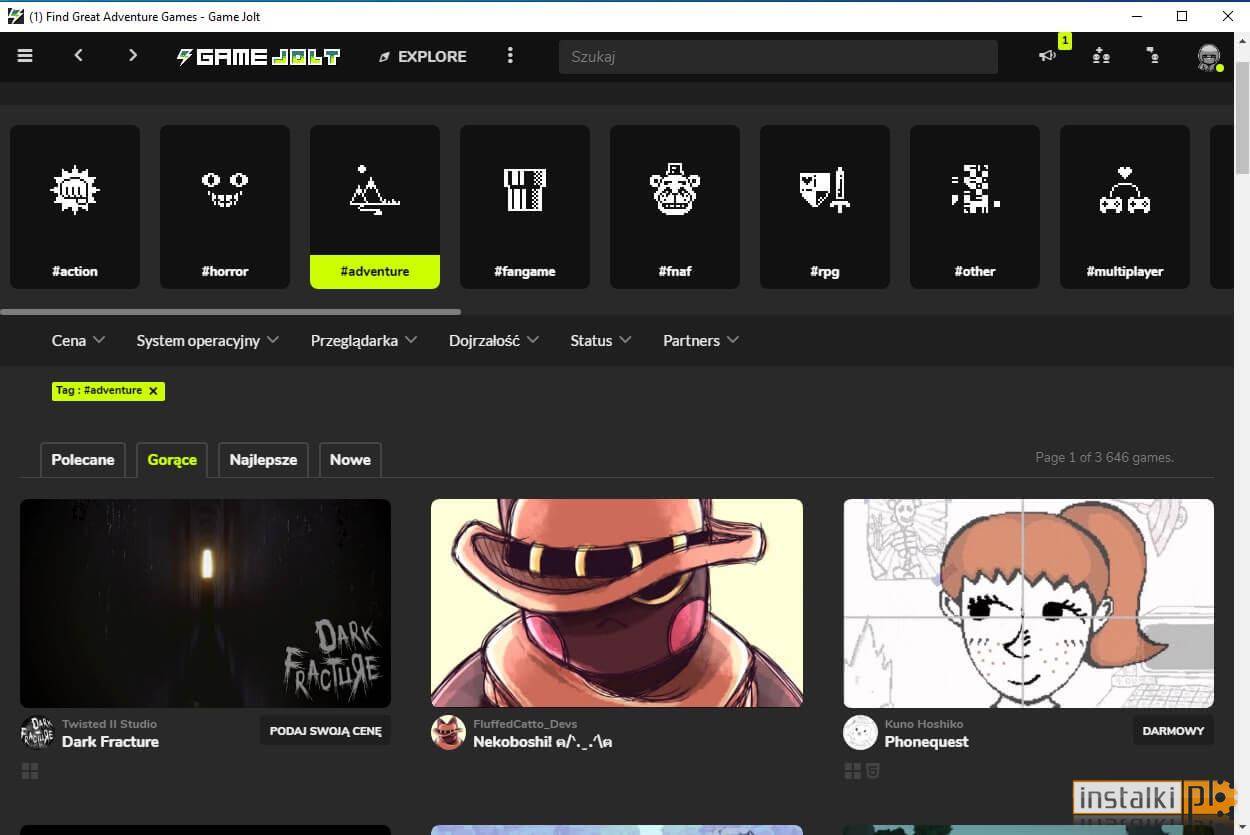The width and height of the screenshot is (1250, 835).
Task: Select the #rpg tag card
Action: (x=825, y=207)
